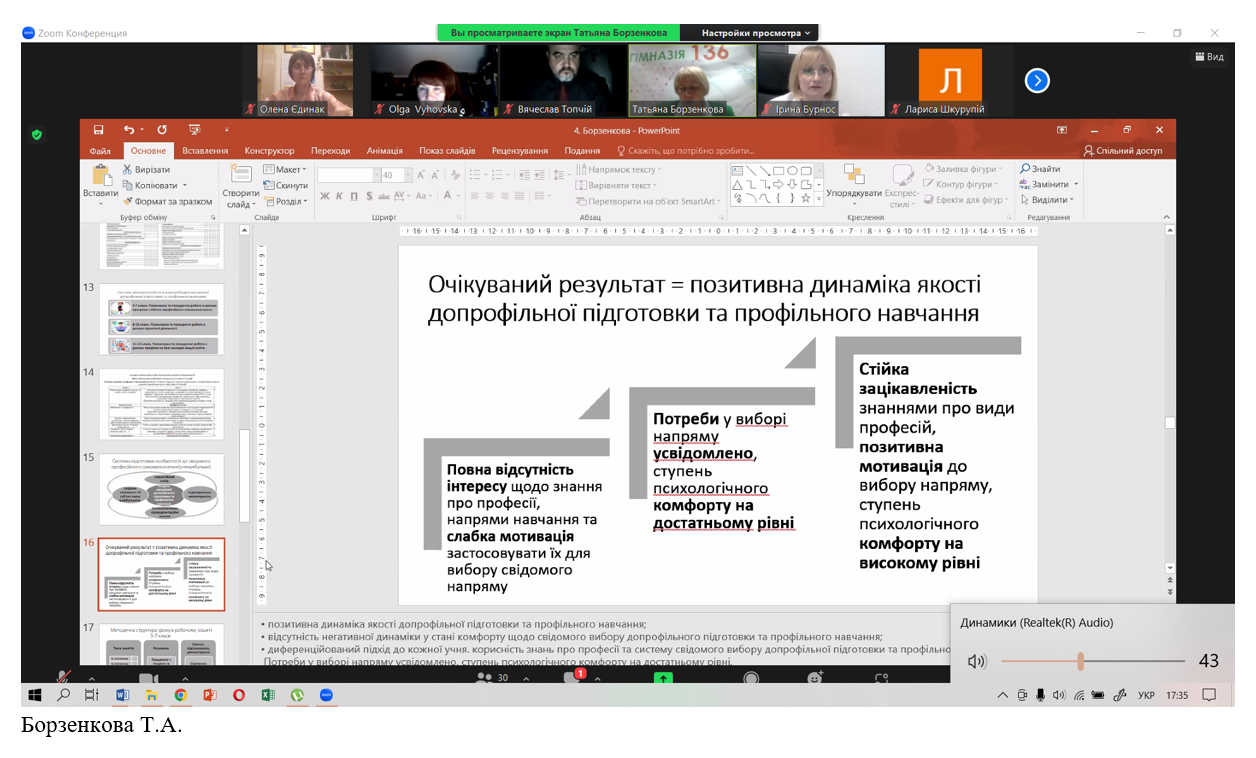Click the speaker icon in the volume popup
Viewport: 1256px width, 758px height.
point(977,661)
